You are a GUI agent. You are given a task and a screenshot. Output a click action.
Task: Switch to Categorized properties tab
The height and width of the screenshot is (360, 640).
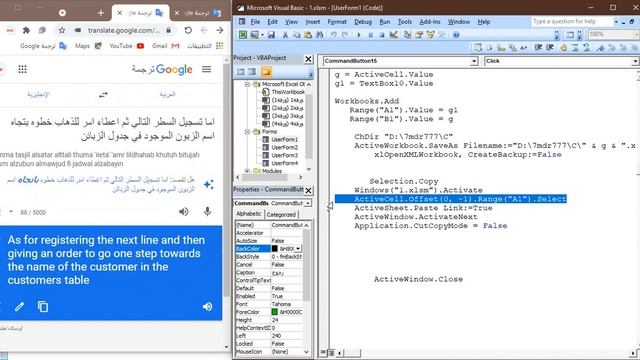(x=281, y=214)
